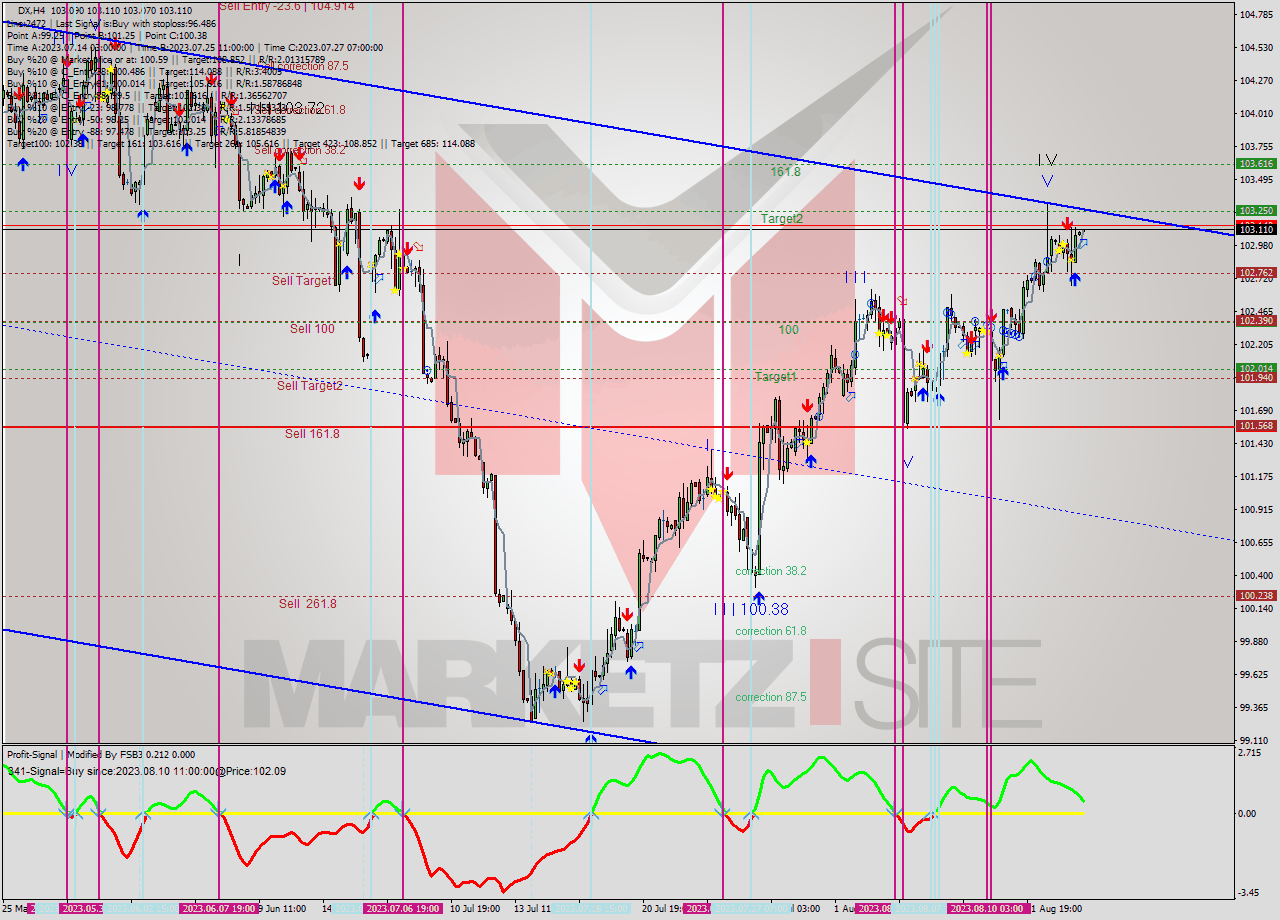Click the 'Sell 161.8' level label
The height and width of the screenshot is (920, 1280).
coord(312,433)
